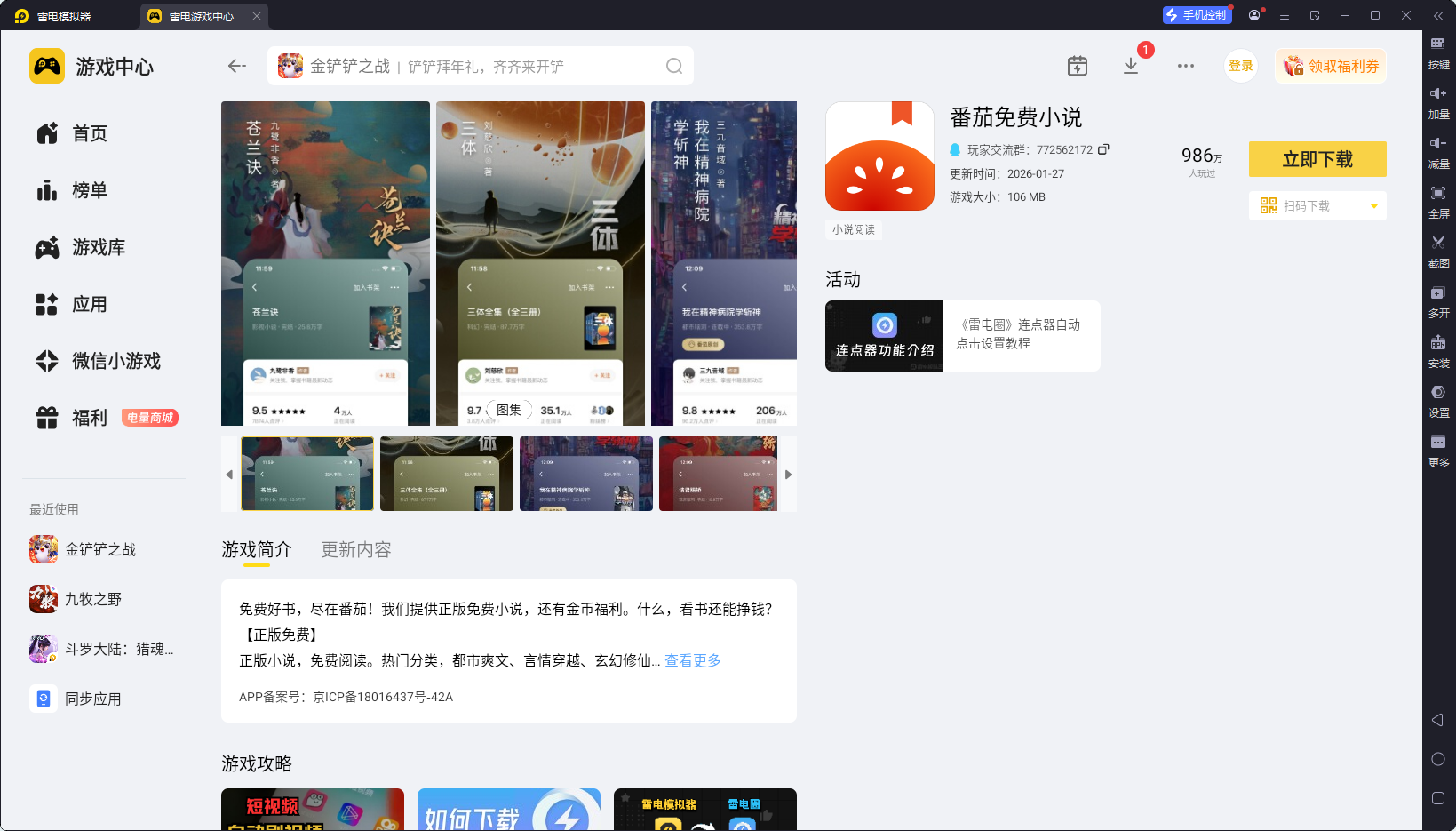Open multi-instance (多开) manager

point(1438,302)
